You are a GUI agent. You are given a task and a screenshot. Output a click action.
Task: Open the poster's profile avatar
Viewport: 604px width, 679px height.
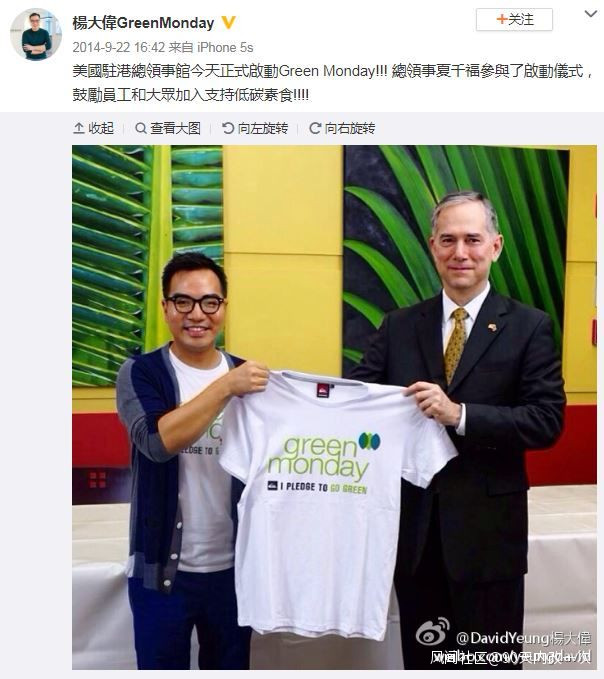(36, 34)
